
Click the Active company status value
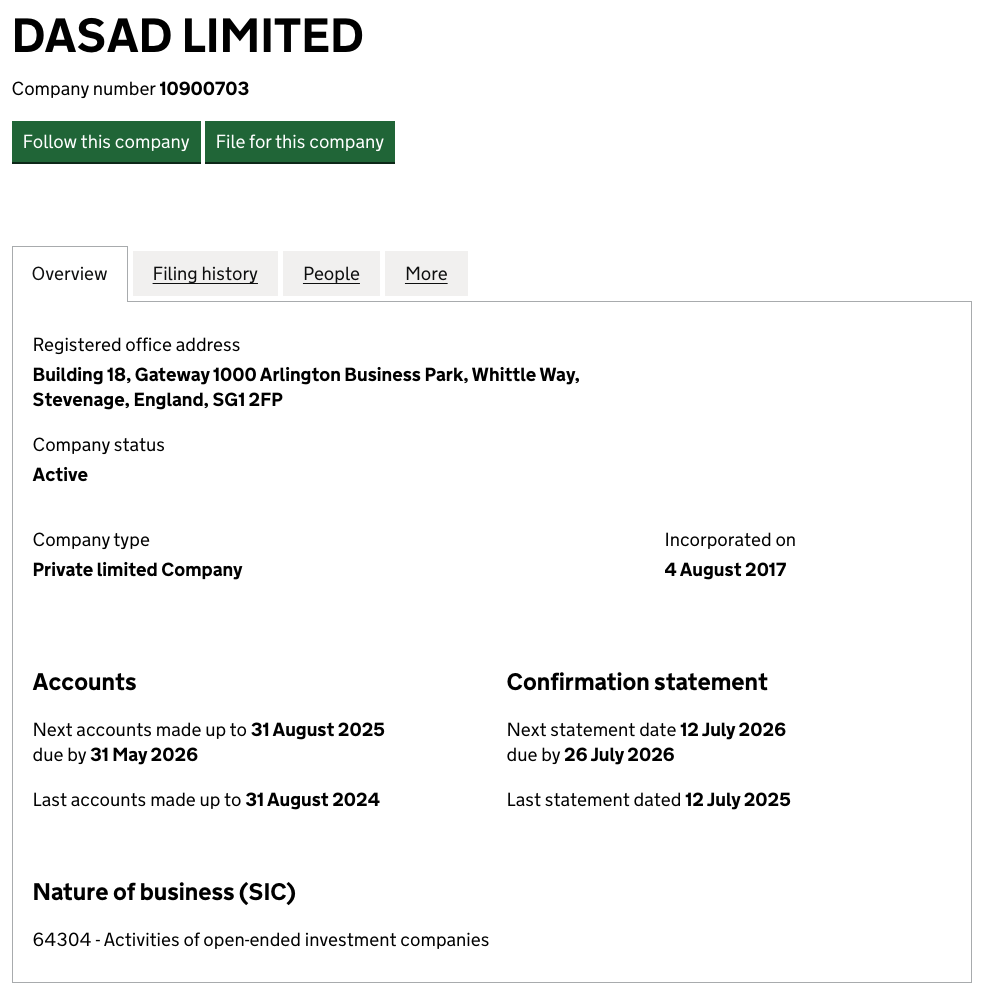60,475
